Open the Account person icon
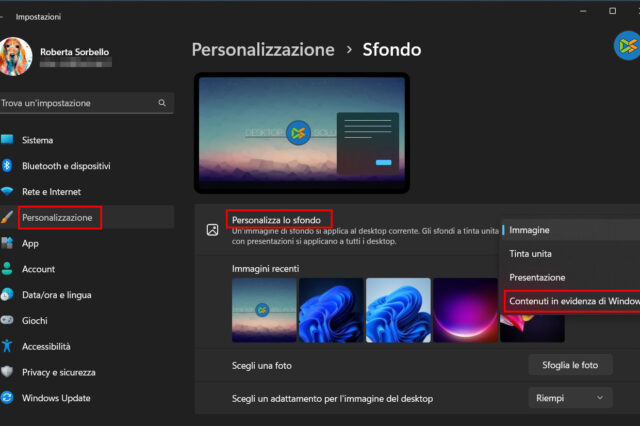 (x=7, y=268)
